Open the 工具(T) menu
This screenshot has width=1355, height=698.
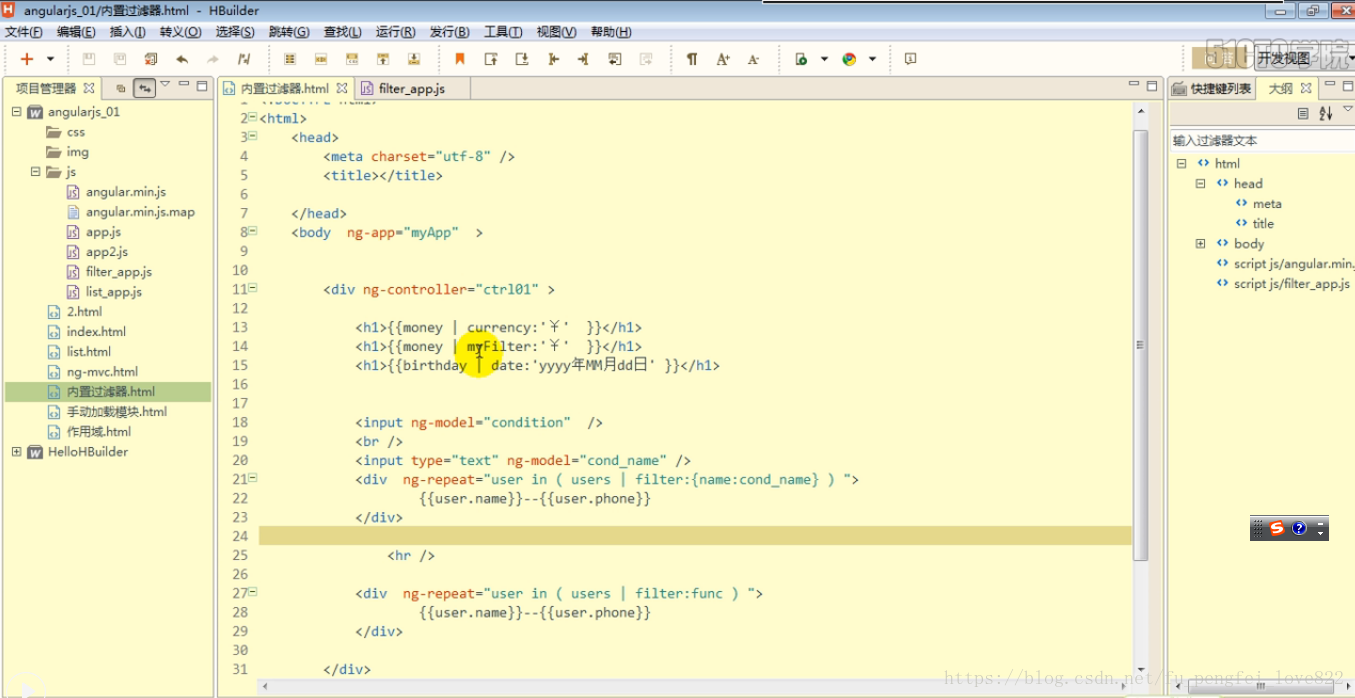[x=503, y=32]
